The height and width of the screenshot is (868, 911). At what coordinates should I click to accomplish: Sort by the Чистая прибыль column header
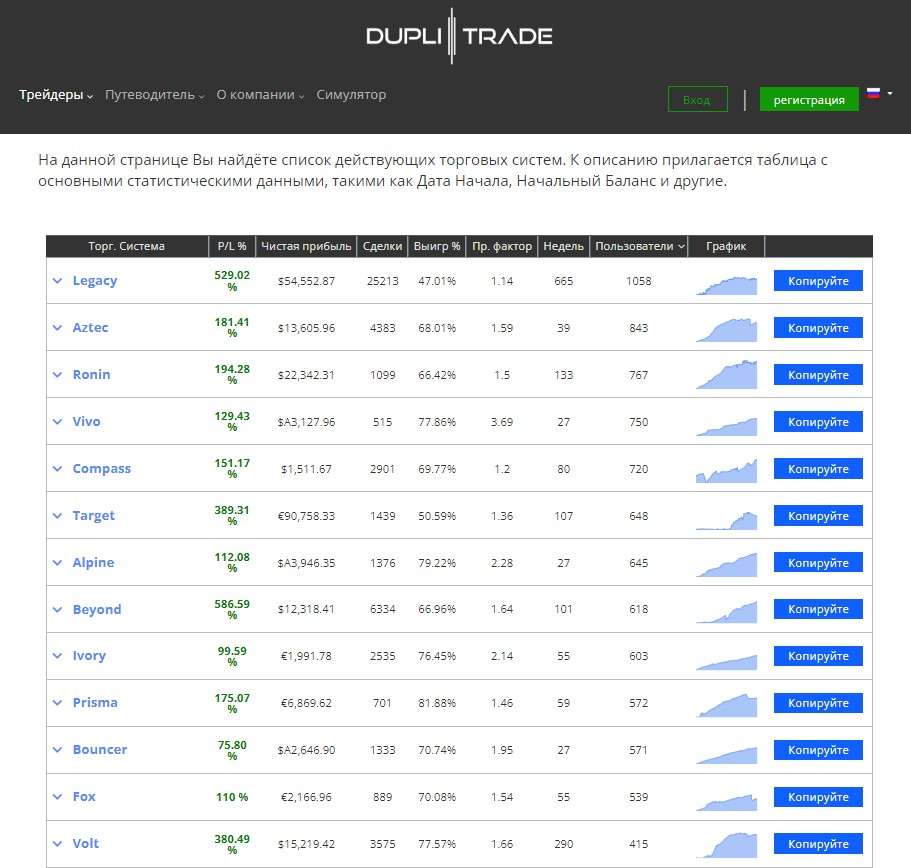(x=306, y=246)
